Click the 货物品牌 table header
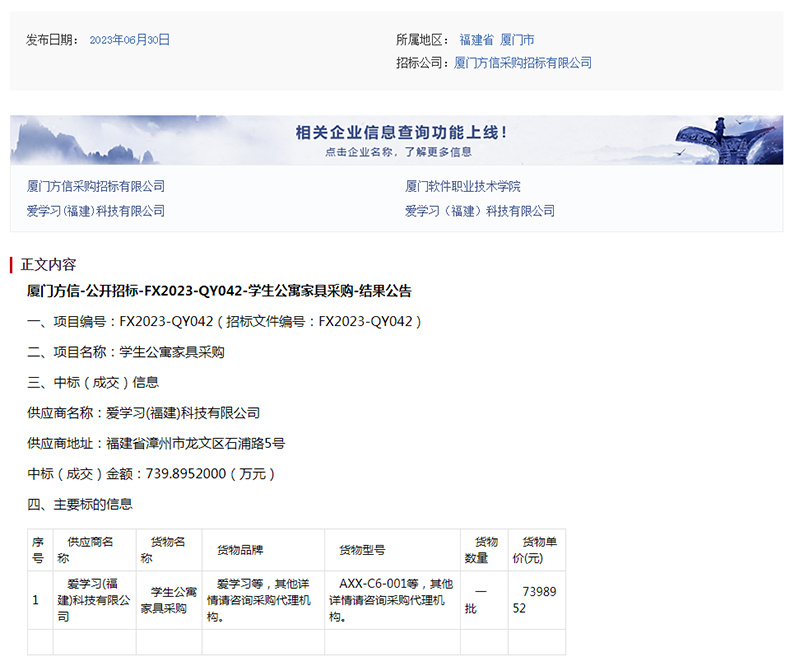 (263, 550)
